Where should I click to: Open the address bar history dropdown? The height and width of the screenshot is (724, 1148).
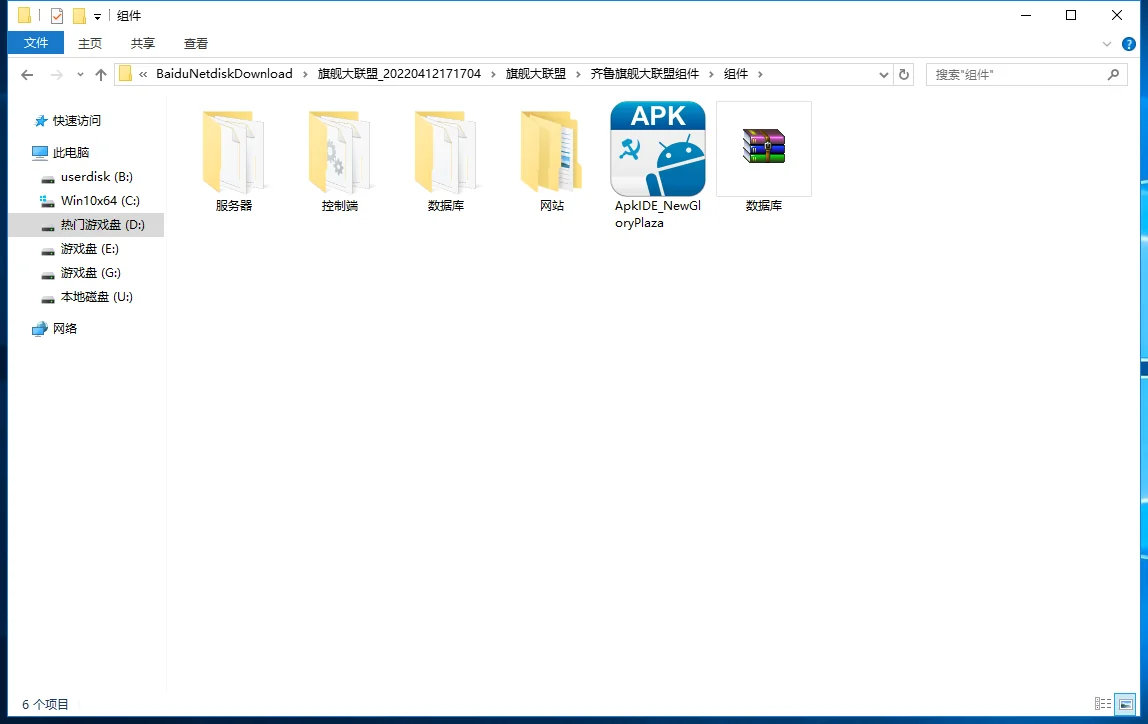tap(884, 74)
